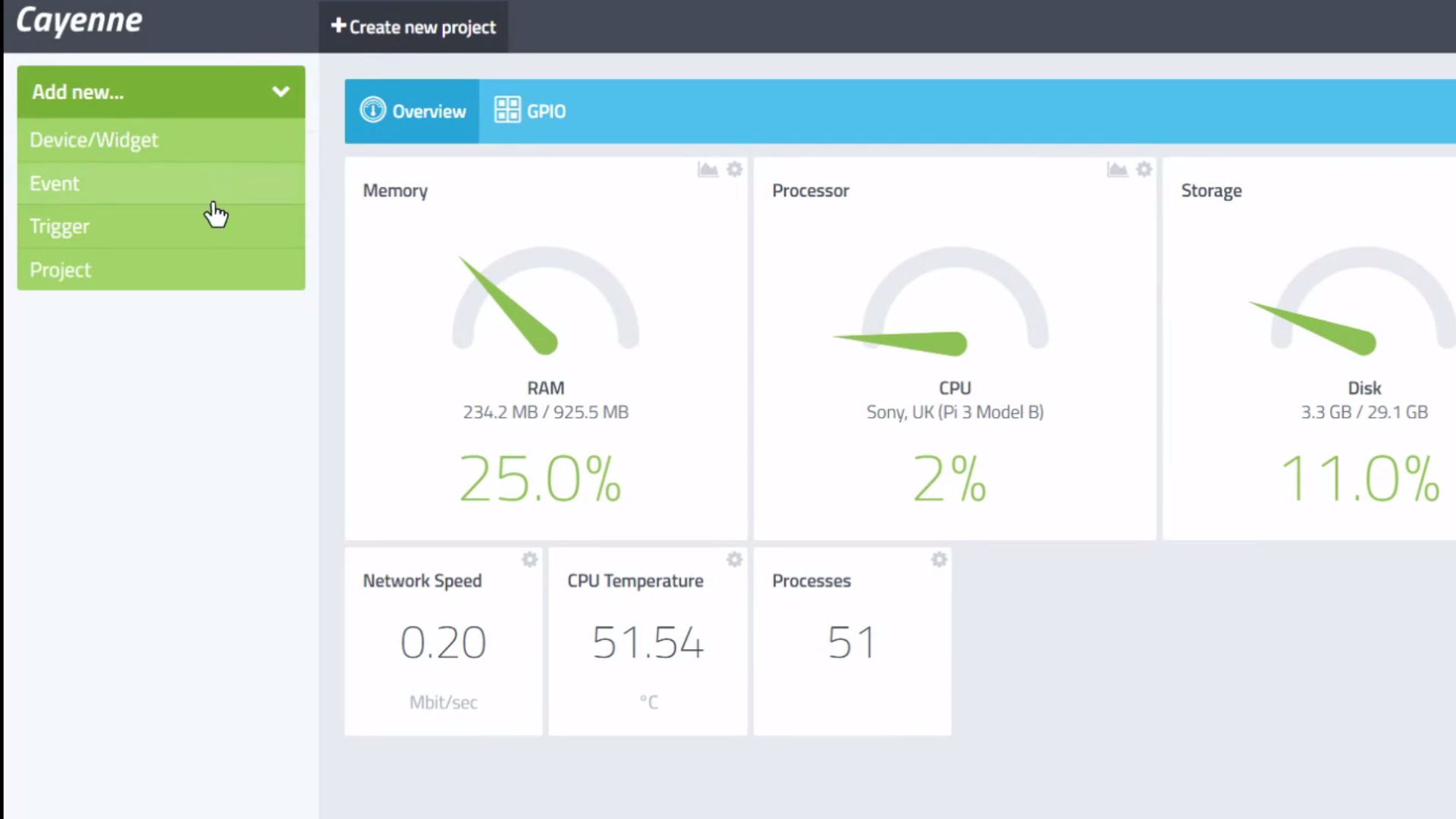Click the 25.0% memory value
Image resolution: width=1456 pixels, height=819 pixels.
540,479
